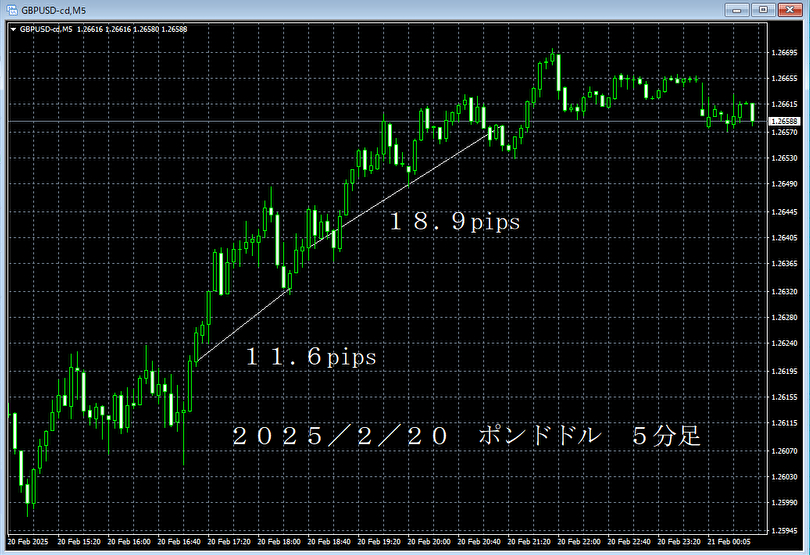Click the price scale label 1.26695

tap(784, 53)
